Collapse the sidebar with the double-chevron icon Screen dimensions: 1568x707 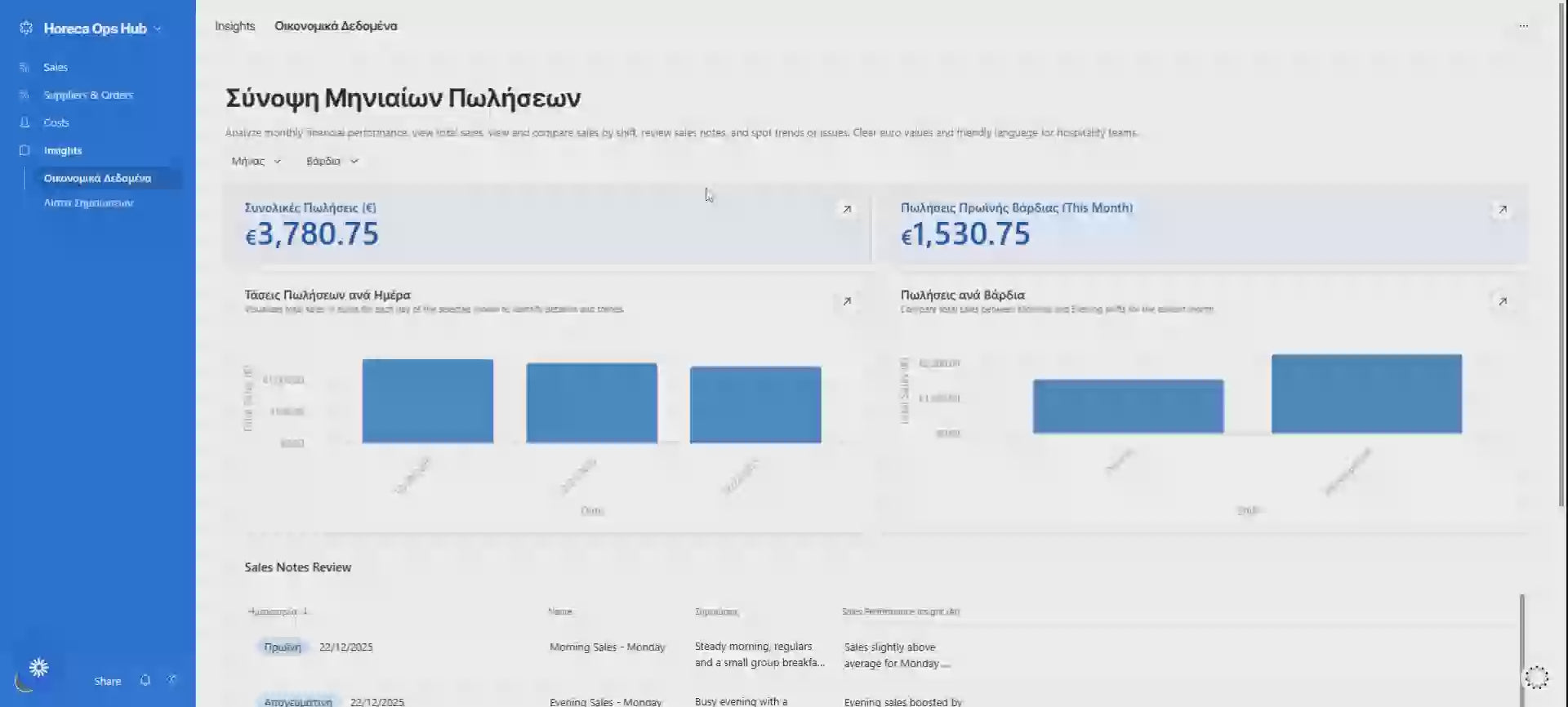[x=172, y=680]
